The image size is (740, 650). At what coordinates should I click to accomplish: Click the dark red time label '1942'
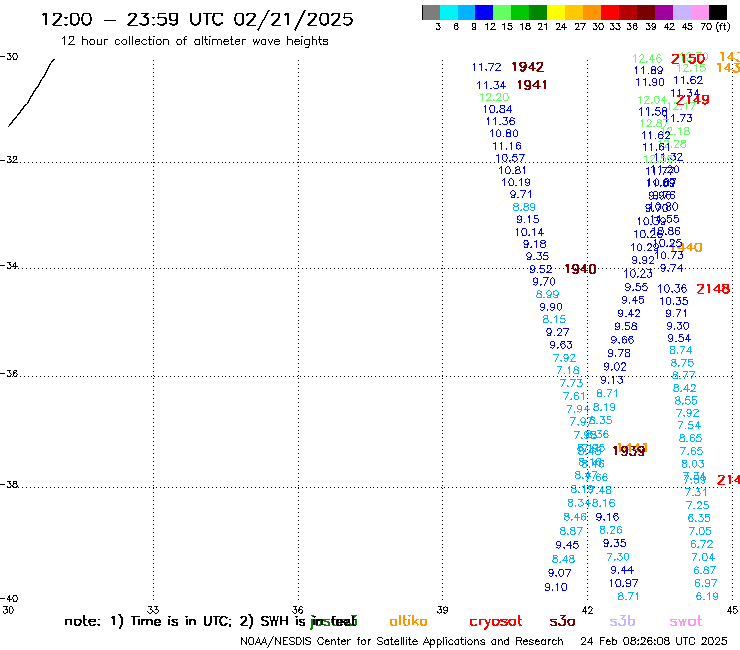[528, 67]
